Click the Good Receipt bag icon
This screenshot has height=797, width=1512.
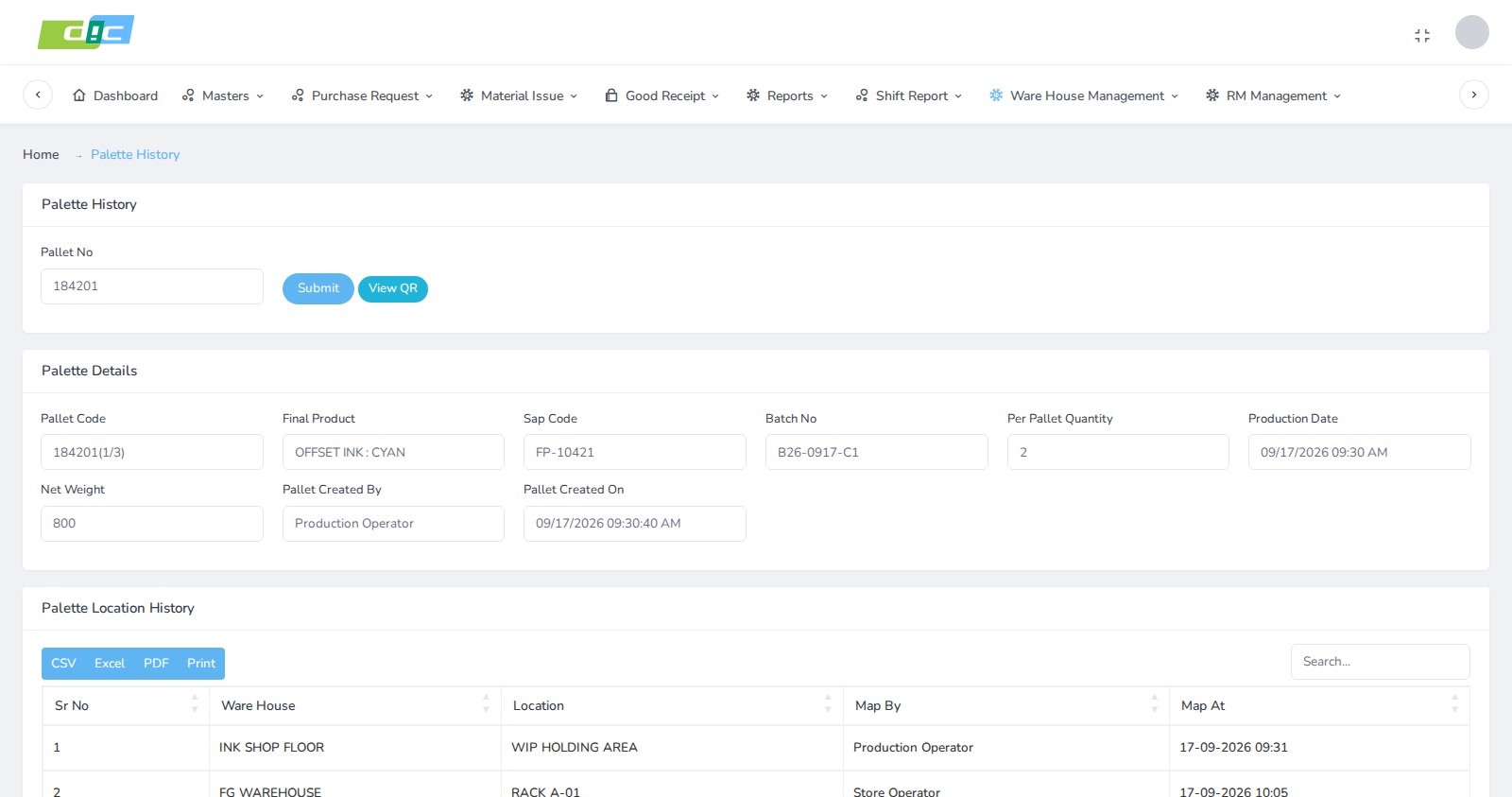coord(611,95)
